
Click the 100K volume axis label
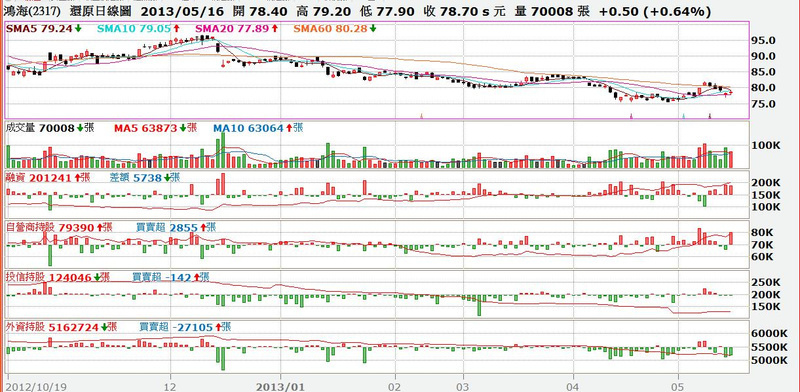coord(765,145)
